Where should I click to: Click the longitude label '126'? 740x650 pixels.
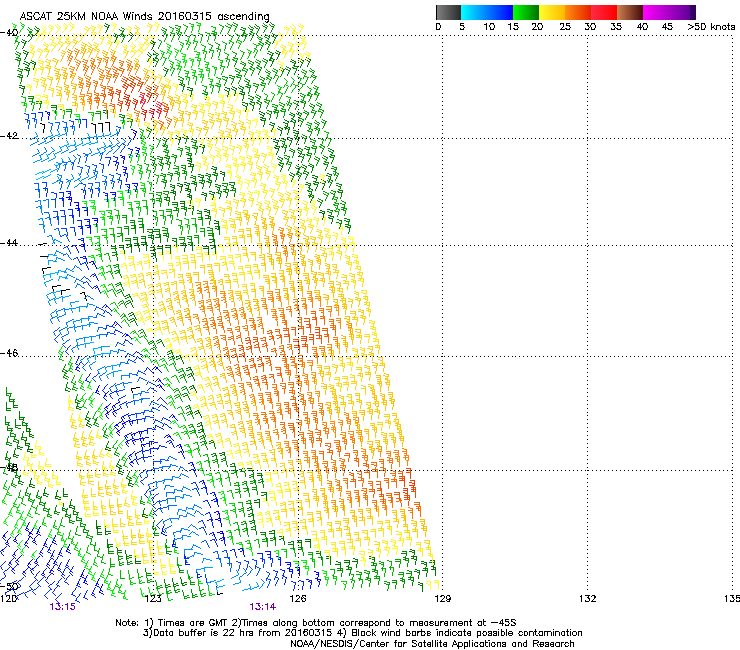[298, 599]
